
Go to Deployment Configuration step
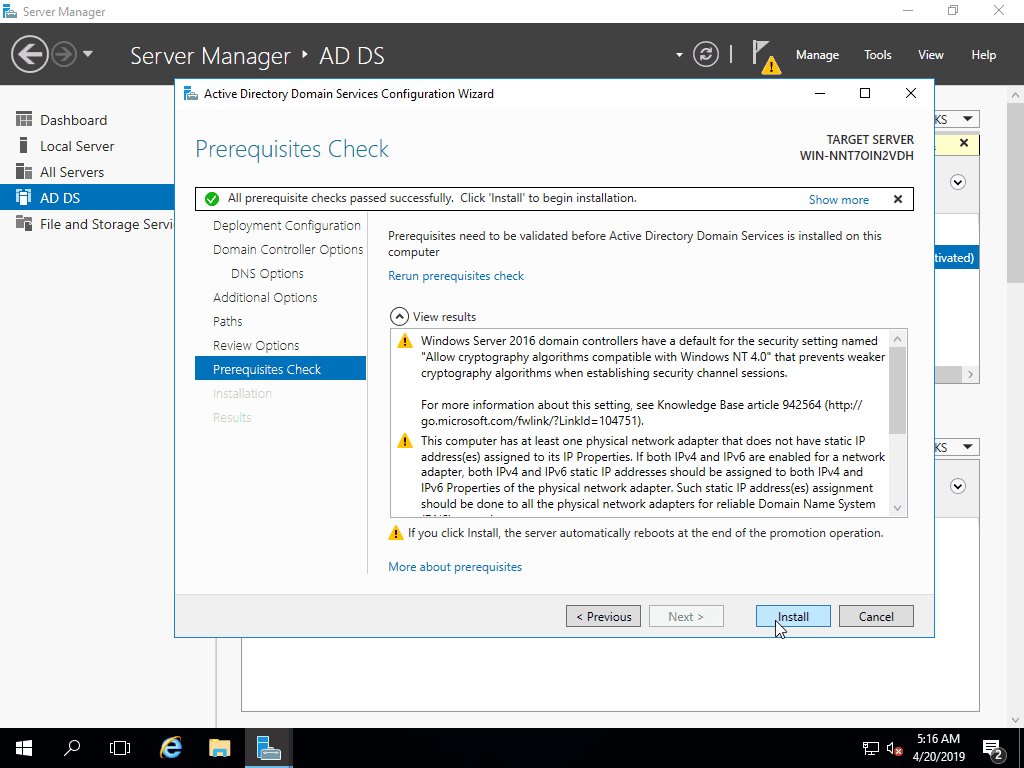(287, 225)
